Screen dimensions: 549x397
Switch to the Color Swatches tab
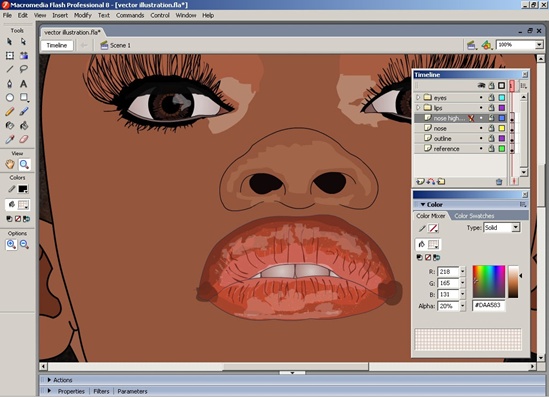[474, 216]
